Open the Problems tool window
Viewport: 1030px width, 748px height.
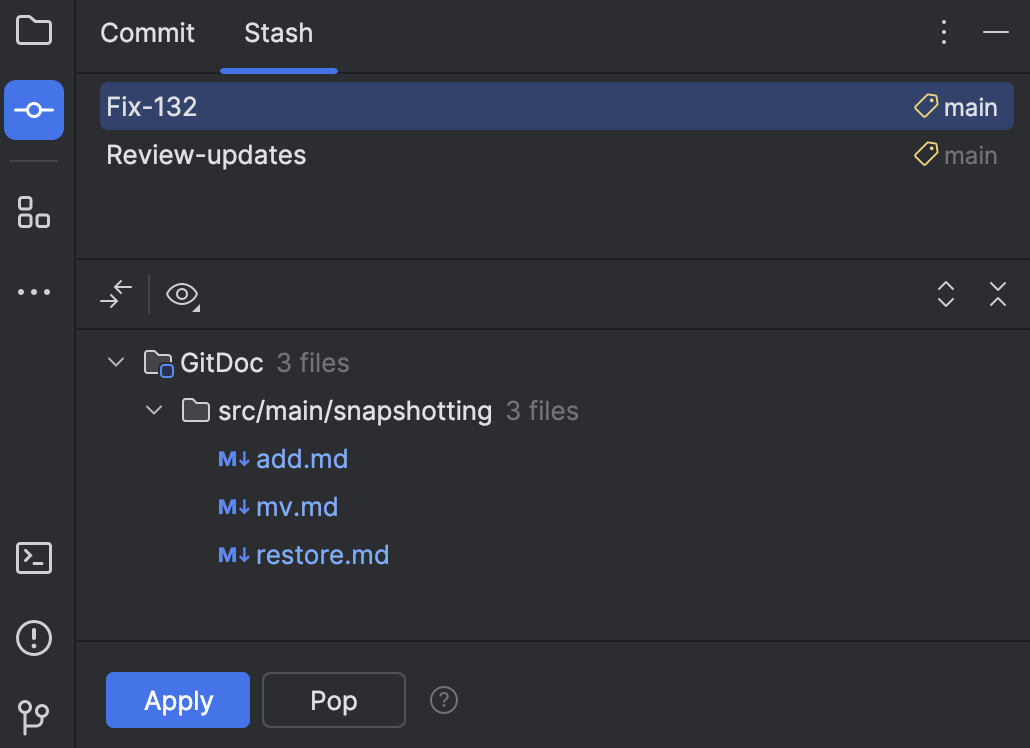click(34, 638)
